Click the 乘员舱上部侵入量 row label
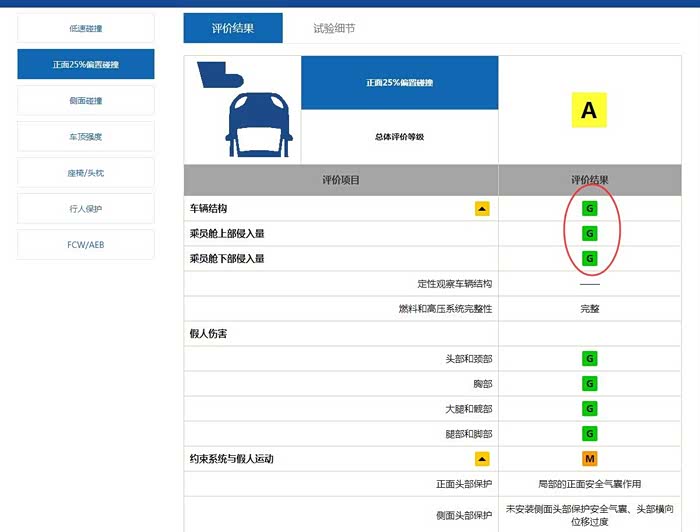700x532 pixels. [227, 233]
